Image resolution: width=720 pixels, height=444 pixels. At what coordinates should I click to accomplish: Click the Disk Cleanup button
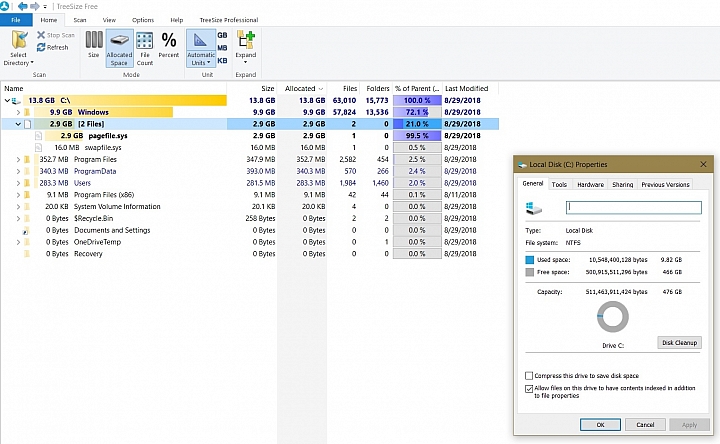click(x=679, y=343)
